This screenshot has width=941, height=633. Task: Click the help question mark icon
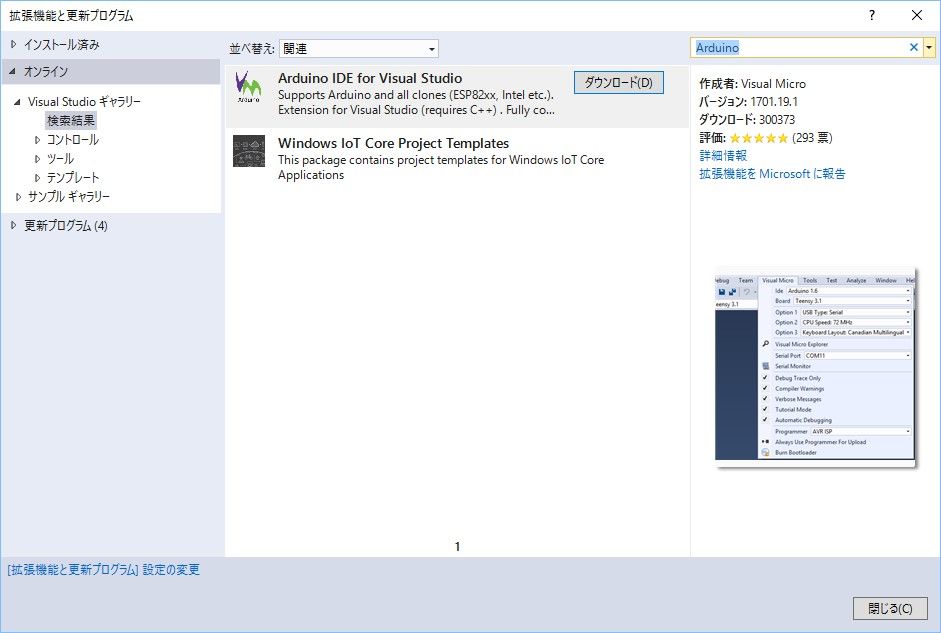pyautogui.click(x=872, y=15)
